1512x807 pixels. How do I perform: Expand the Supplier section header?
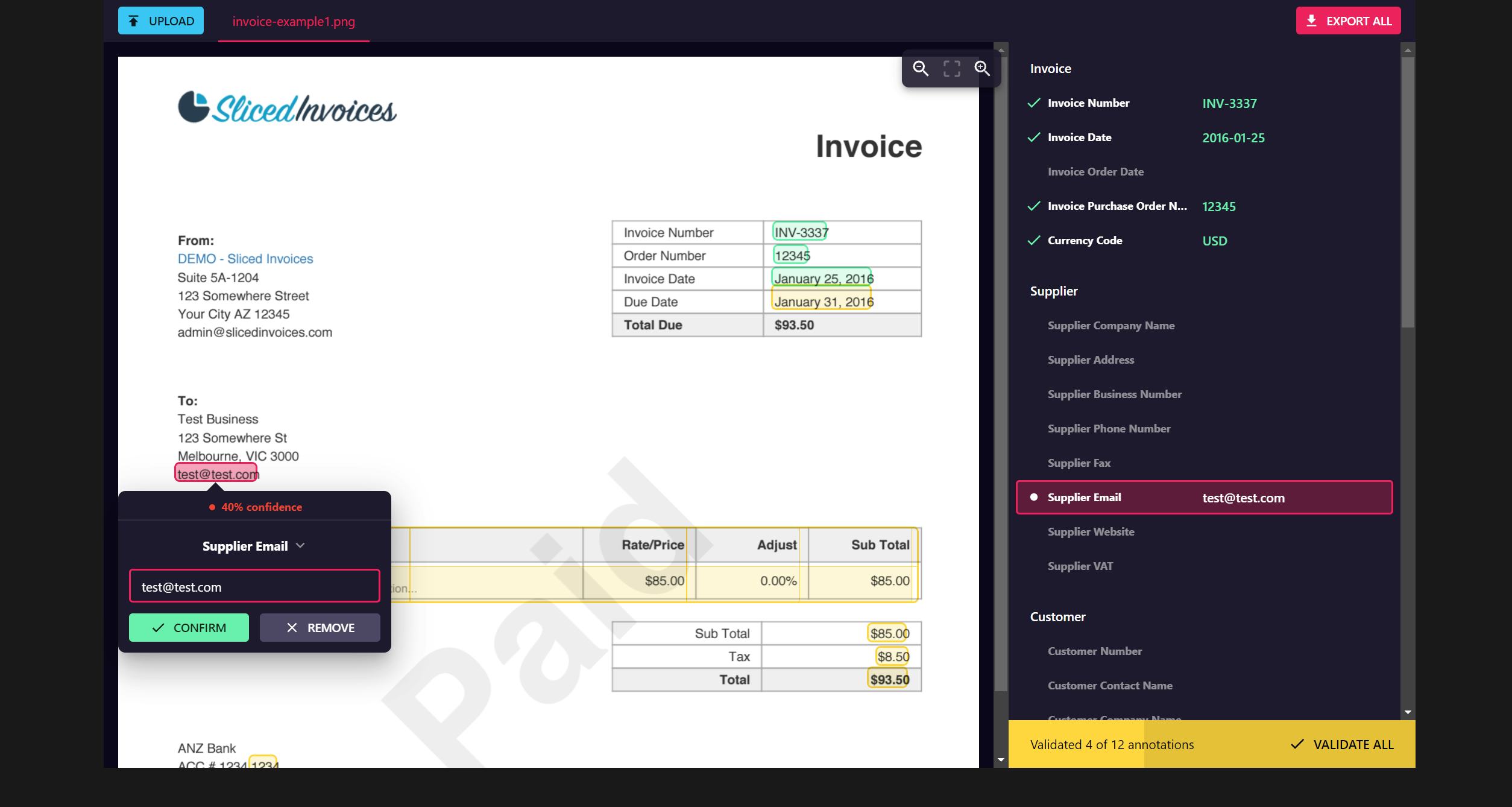(1053, 291)
